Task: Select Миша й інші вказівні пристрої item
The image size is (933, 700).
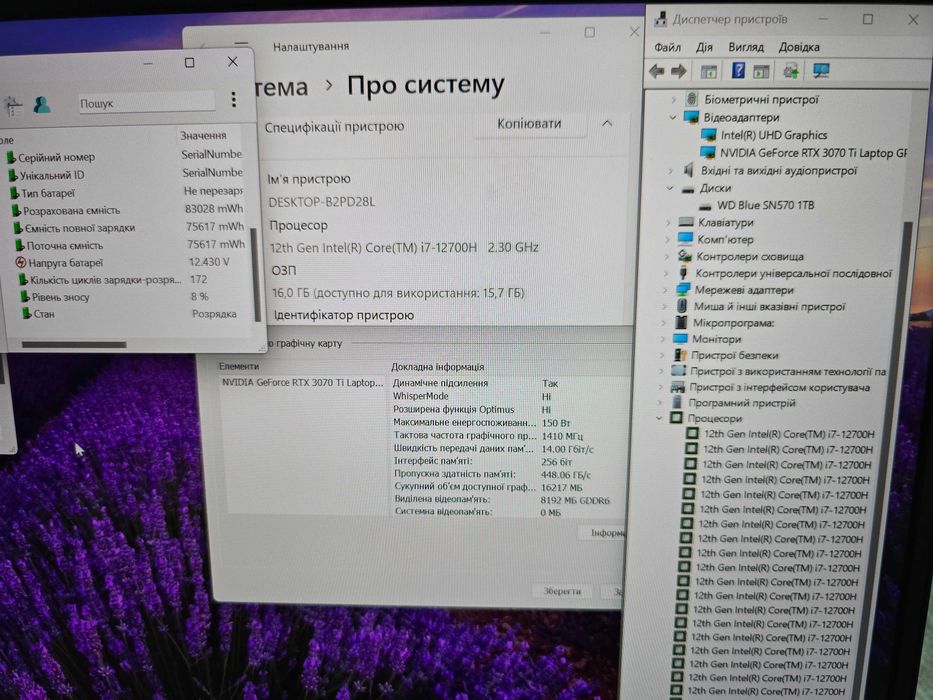Action: tap(769, 307)
